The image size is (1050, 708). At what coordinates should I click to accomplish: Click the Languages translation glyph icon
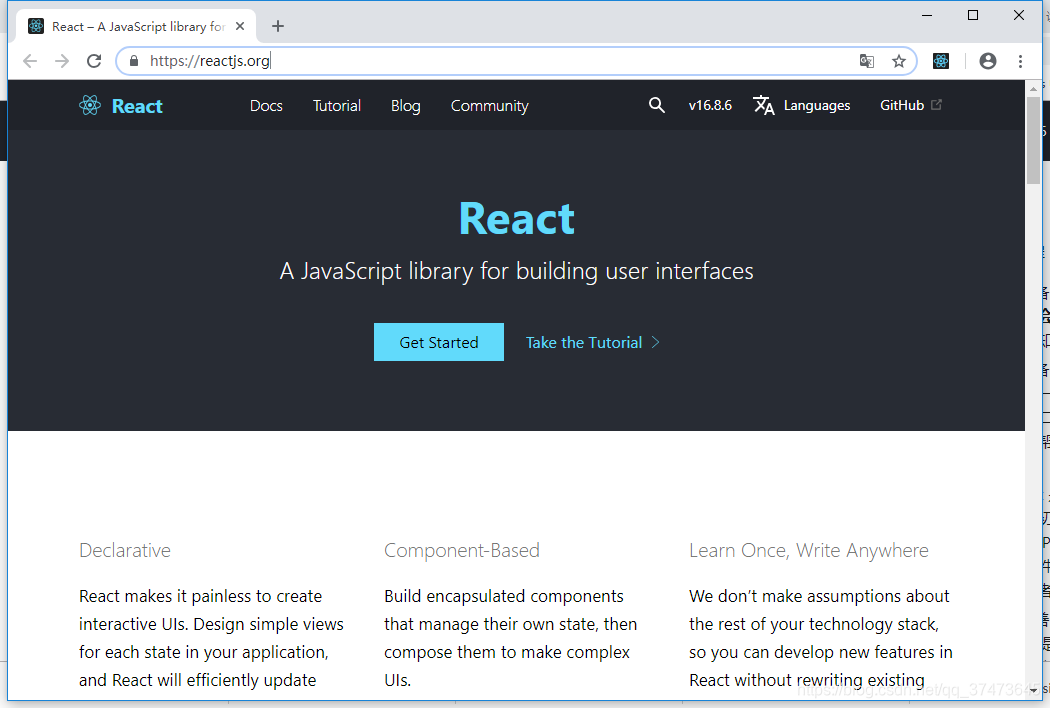[x=763, y=105]
